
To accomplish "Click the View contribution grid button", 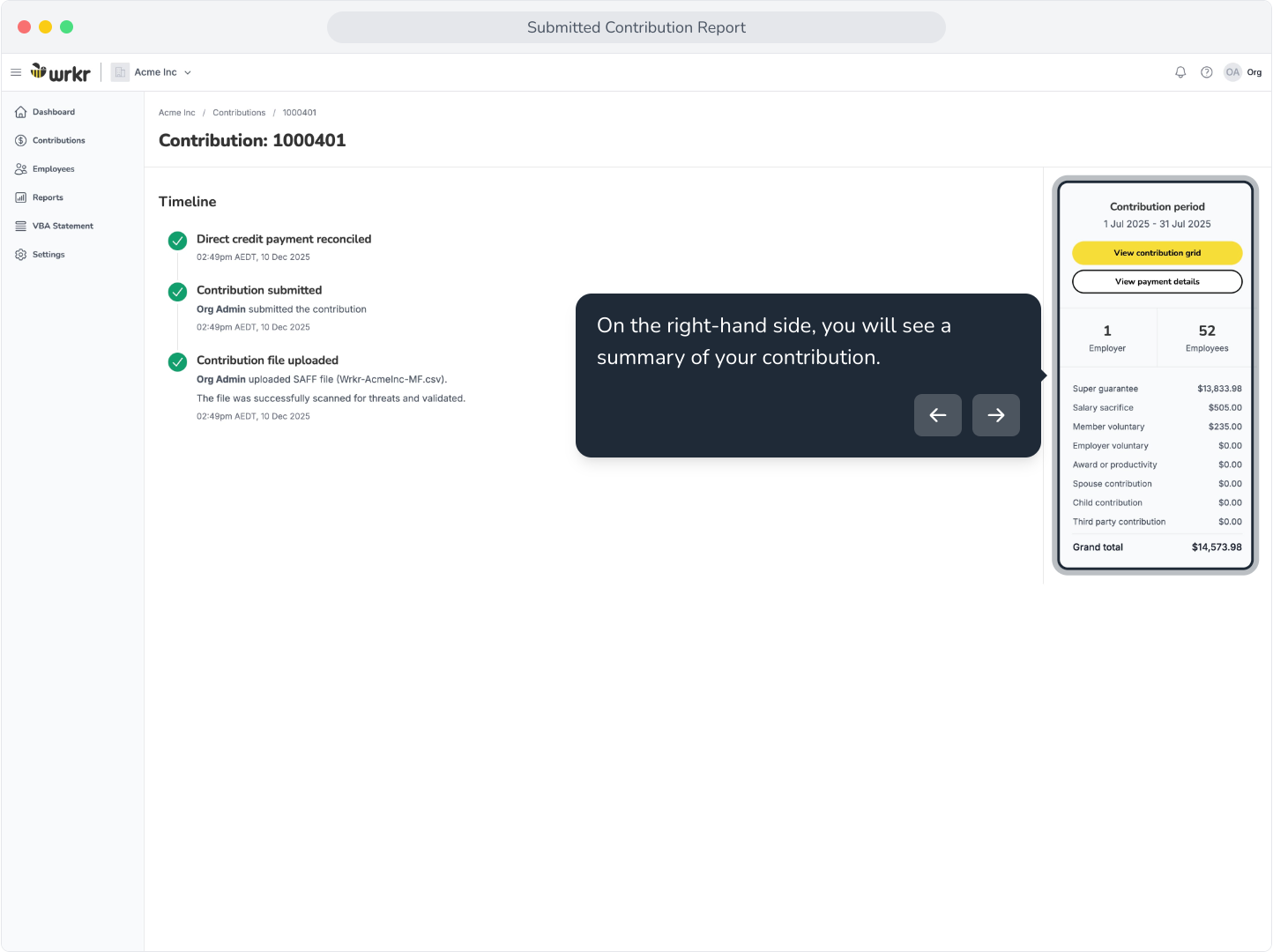I will pos(1158,253).
